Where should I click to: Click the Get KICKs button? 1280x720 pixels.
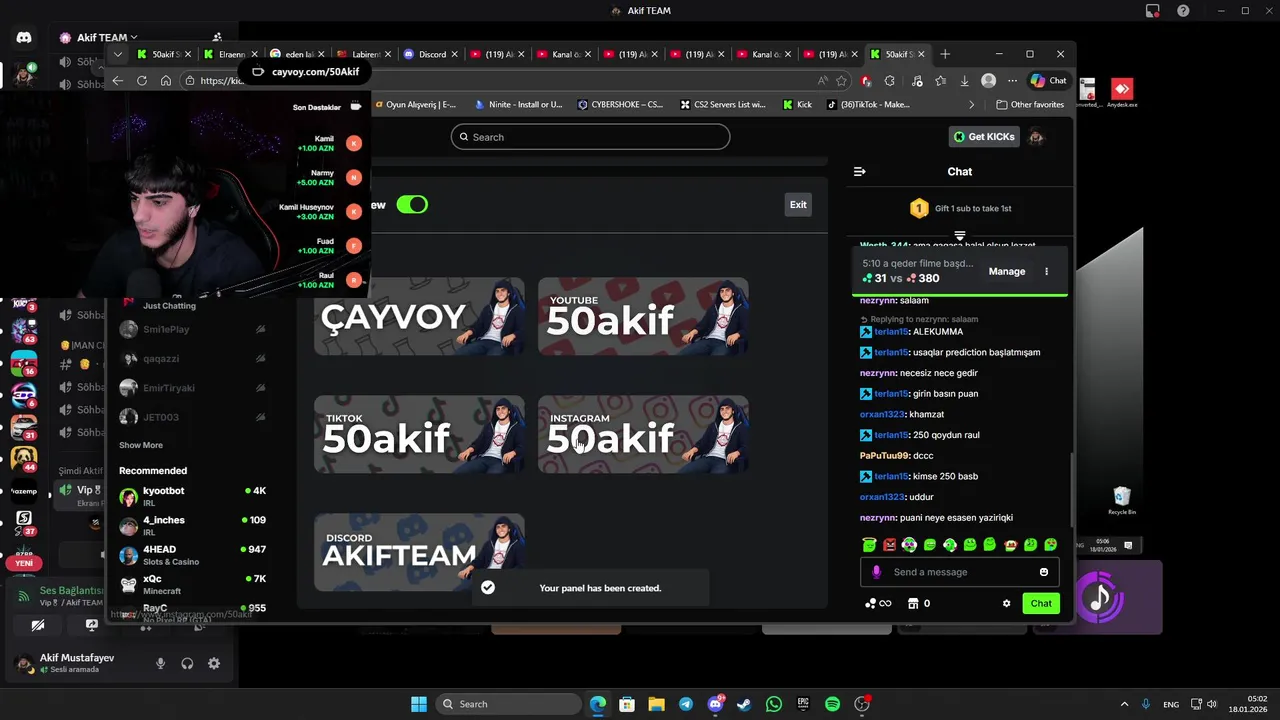984,137
